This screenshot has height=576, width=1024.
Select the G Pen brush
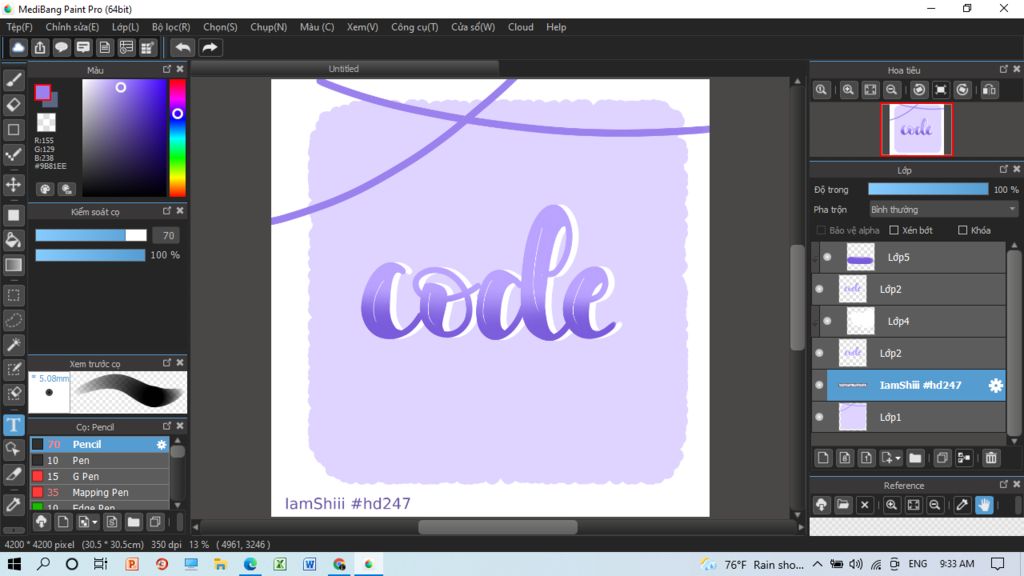pyautogui.click(x=100, y=477)
